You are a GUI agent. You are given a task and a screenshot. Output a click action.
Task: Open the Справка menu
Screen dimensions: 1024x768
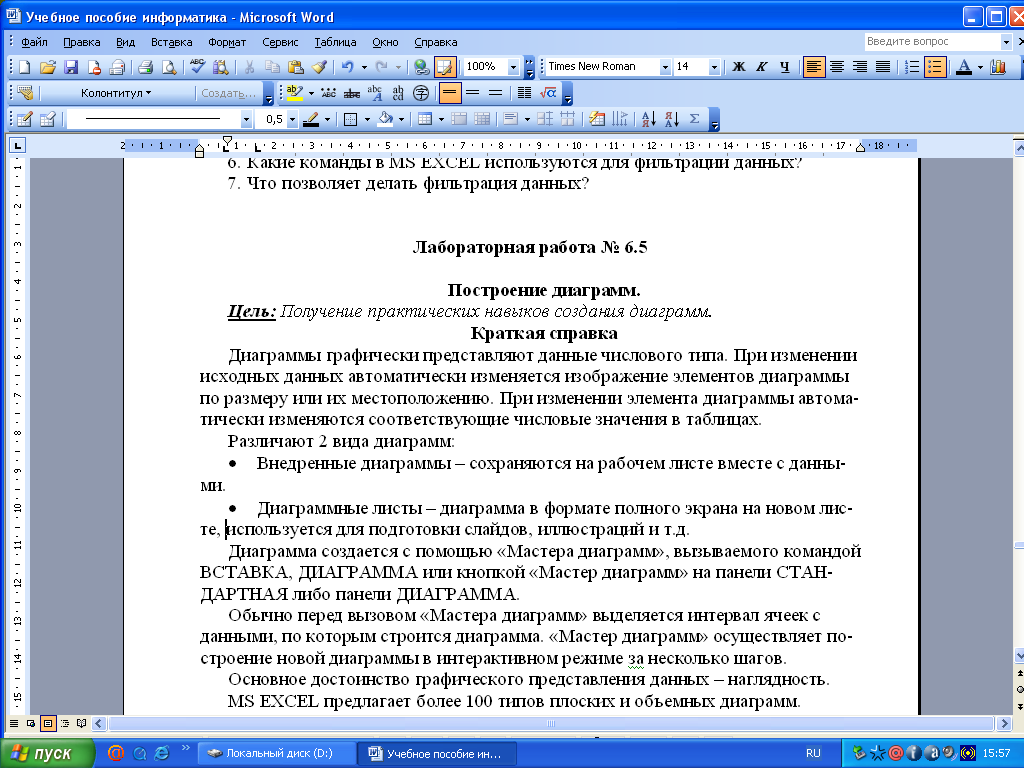(x=436, y=42)
